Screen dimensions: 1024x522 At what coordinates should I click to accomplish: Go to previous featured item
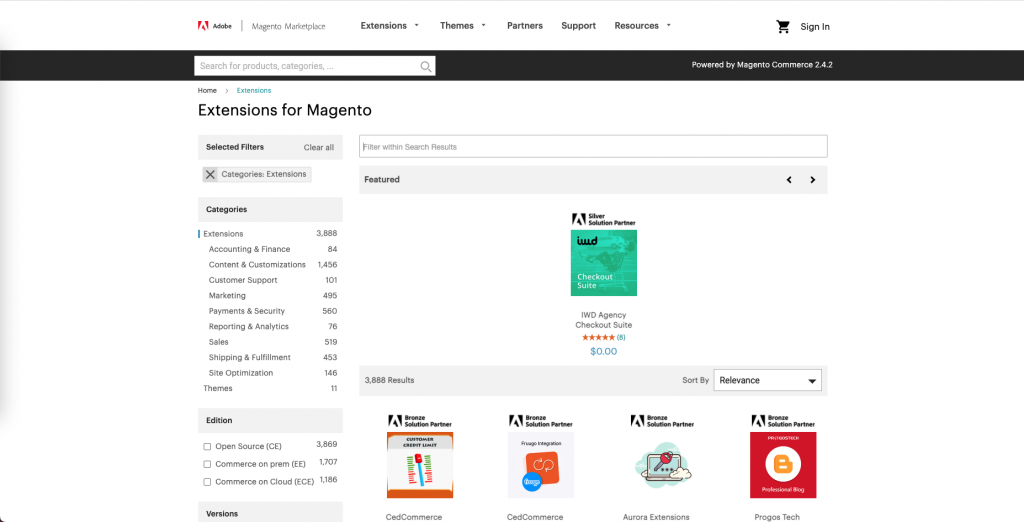tap(789, 180)
